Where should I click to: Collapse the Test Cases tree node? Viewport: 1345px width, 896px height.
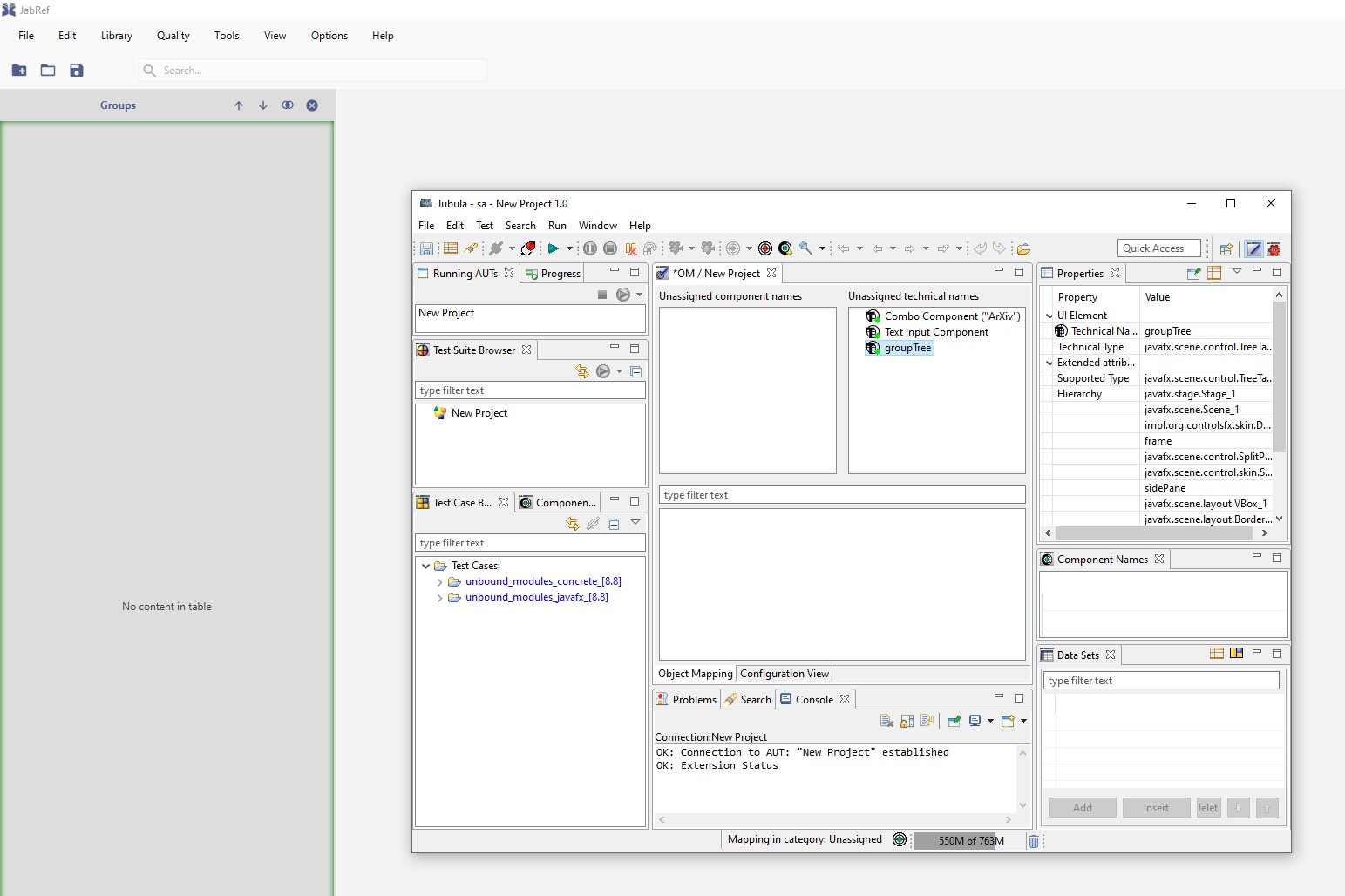click(x=425, y=566)
